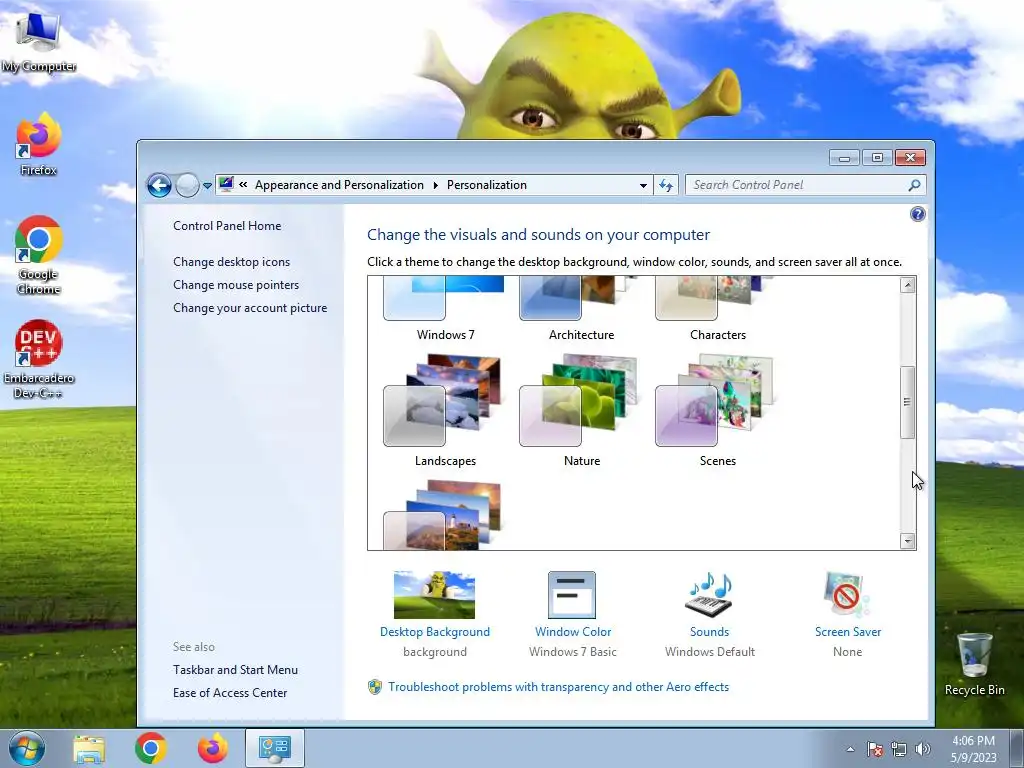Select the Firefox desktop shortcut
Screen dimensions: 1024x768
coord(39,144)
